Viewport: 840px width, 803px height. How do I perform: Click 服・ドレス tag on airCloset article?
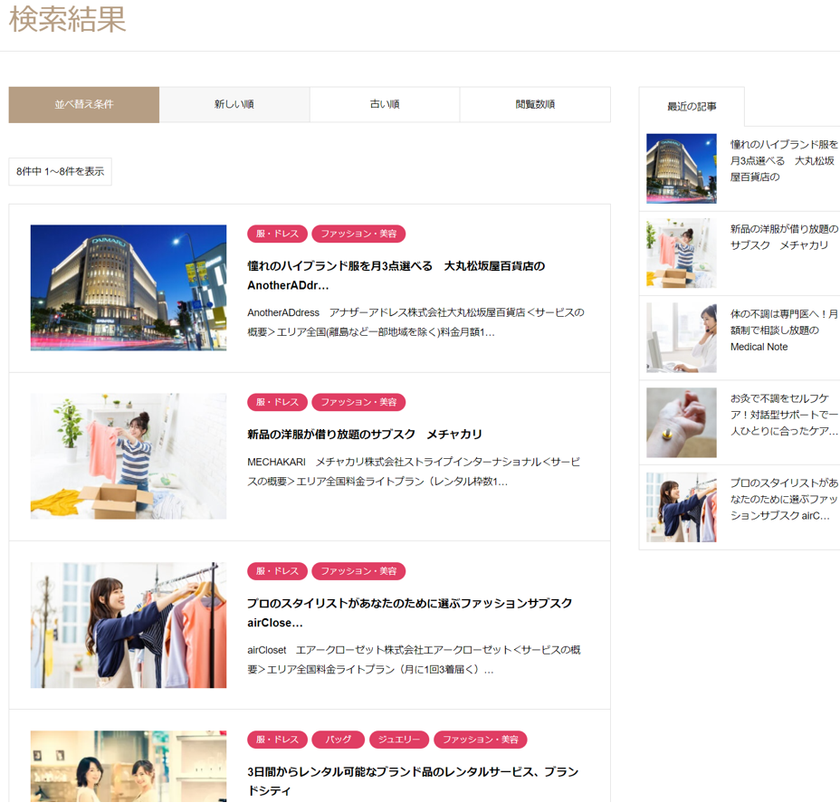[277, 571]
